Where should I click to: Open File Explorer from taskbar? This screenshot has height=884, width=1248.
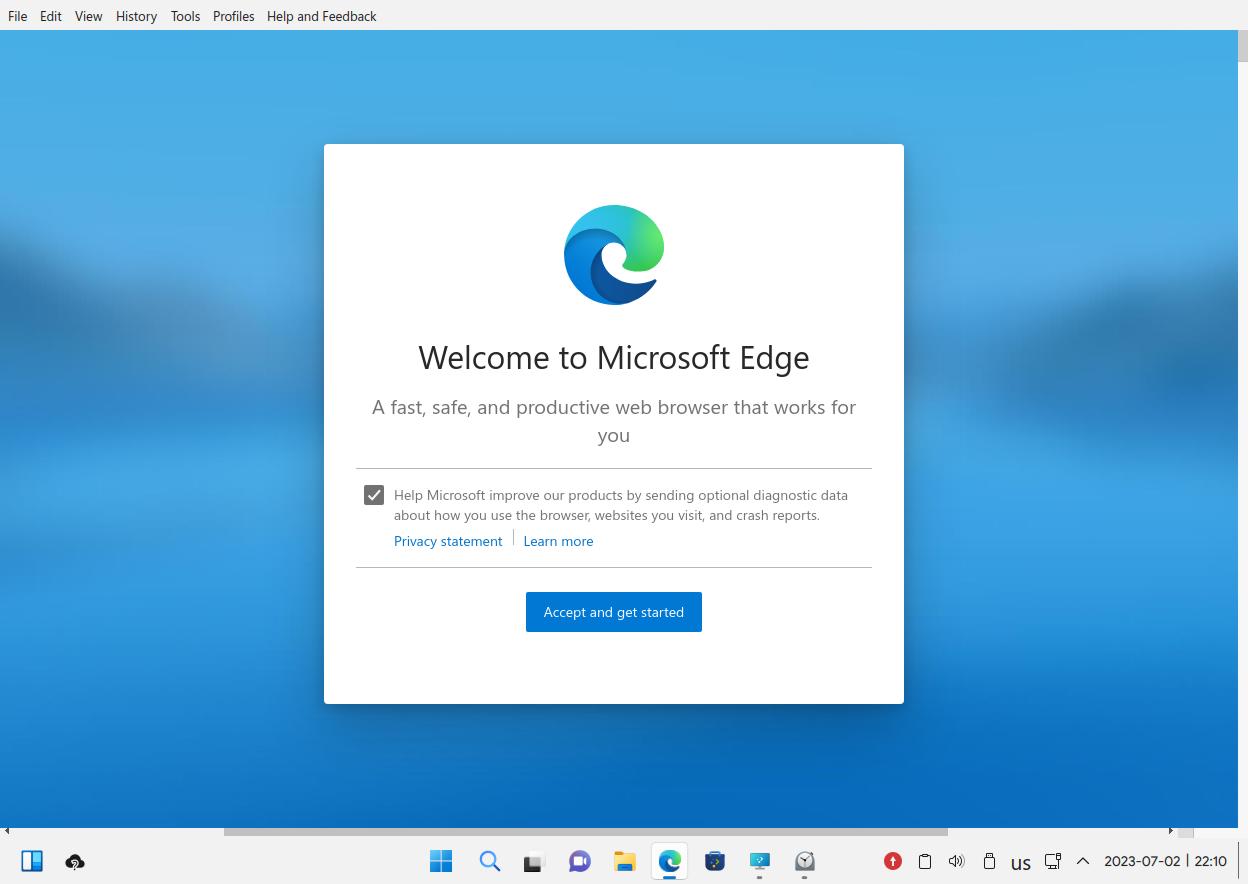(x=625, y=861)
